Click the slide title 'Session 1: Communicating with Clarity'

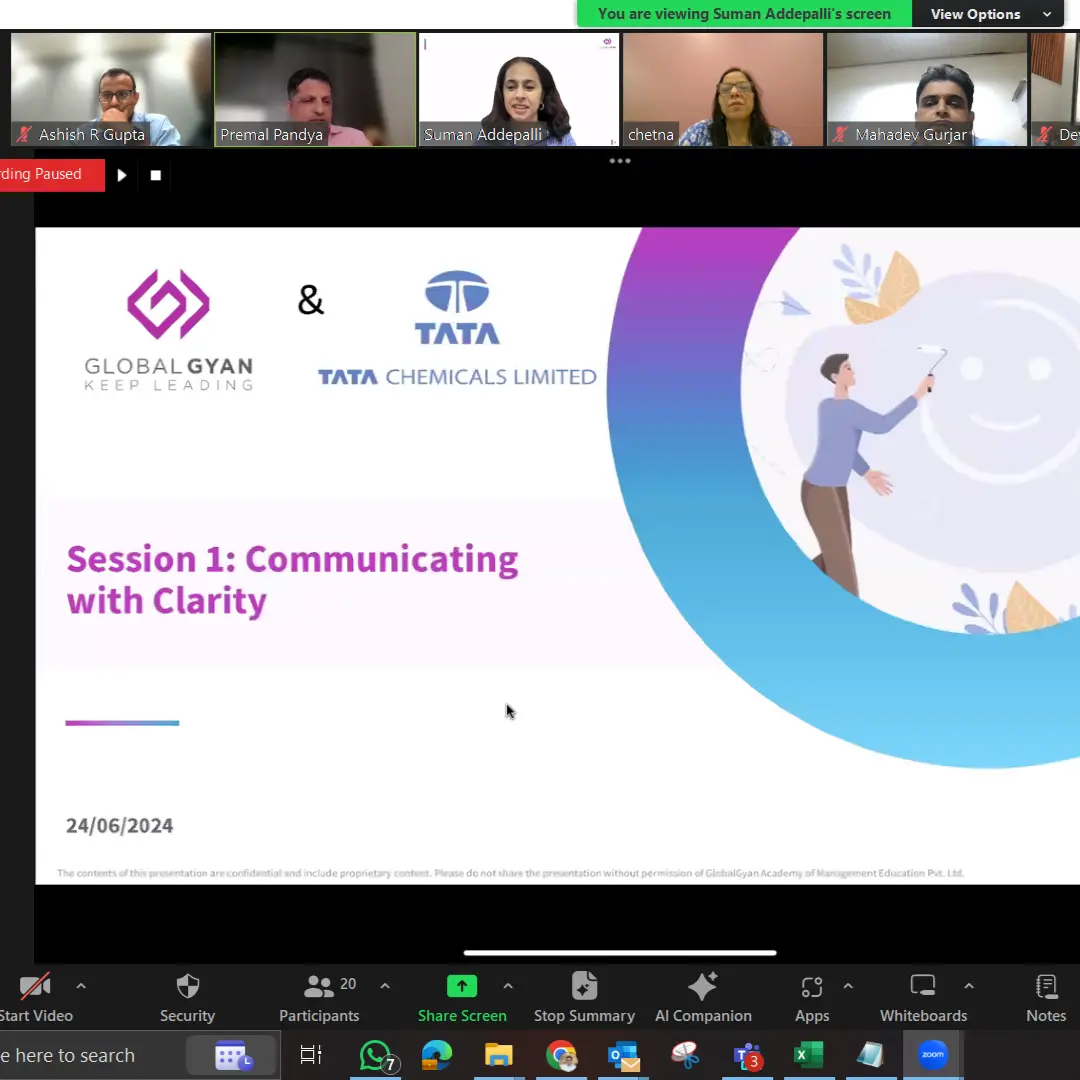coord(292,580)
